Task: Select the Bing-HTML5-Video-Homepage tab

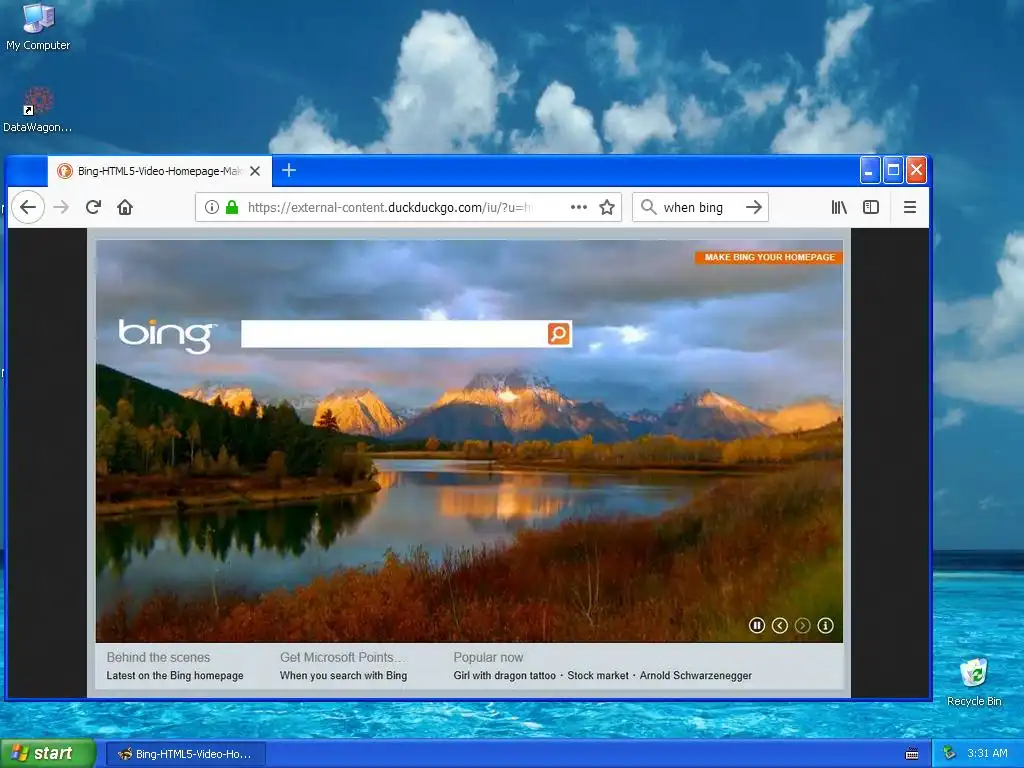Action: tap(159, 171)
